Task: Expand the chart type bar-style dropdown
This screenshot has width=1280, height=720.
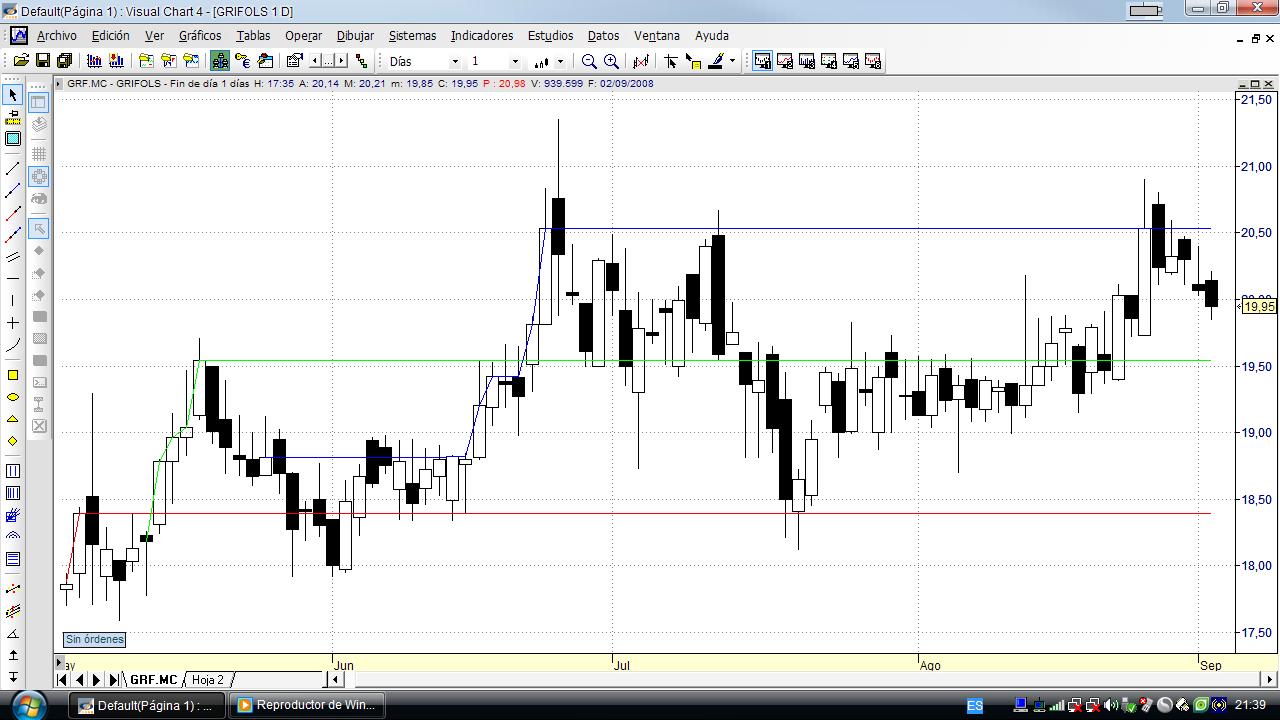Action: (x=560, y=61)
